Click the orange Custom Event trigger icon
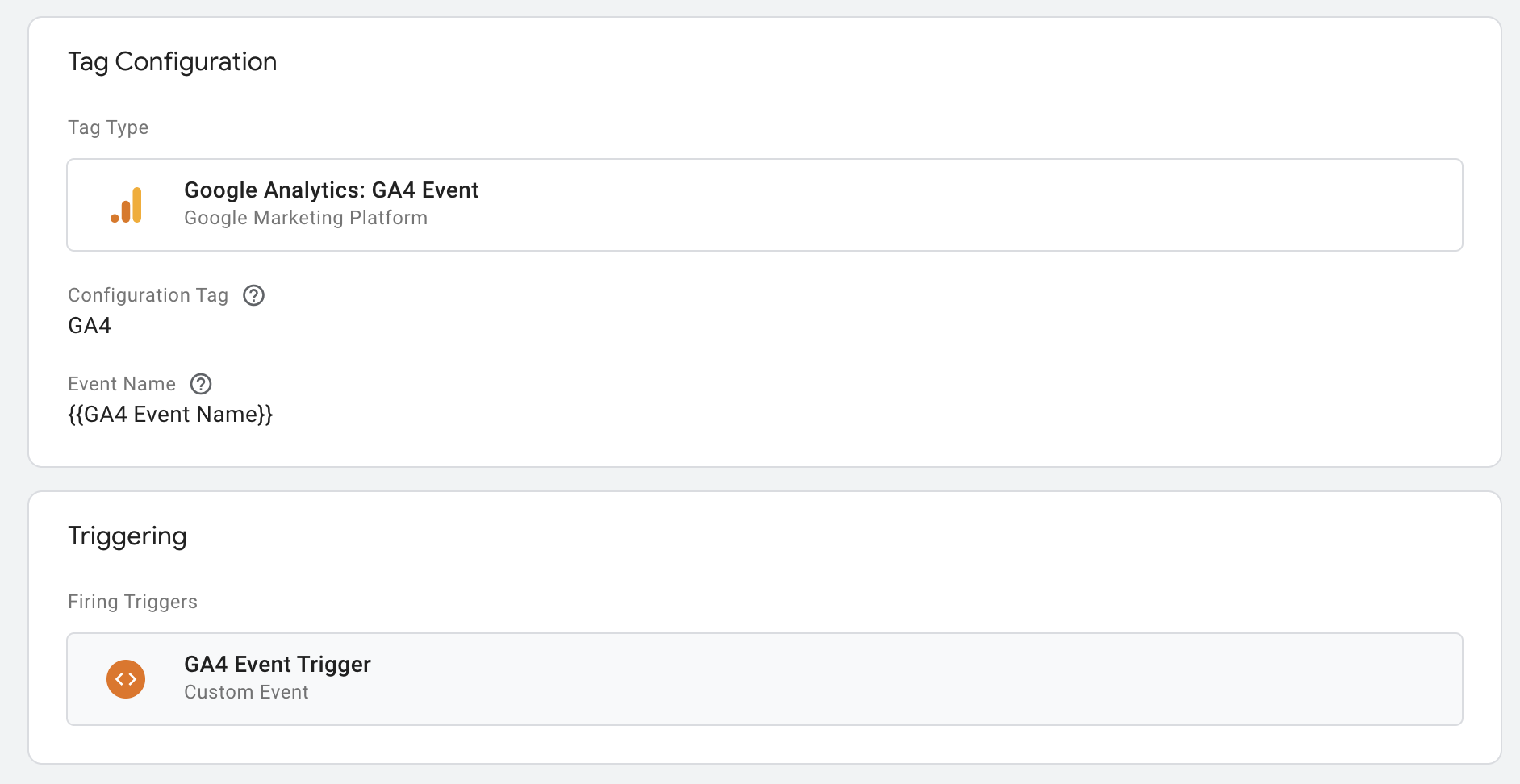 [x=126, y=679]
